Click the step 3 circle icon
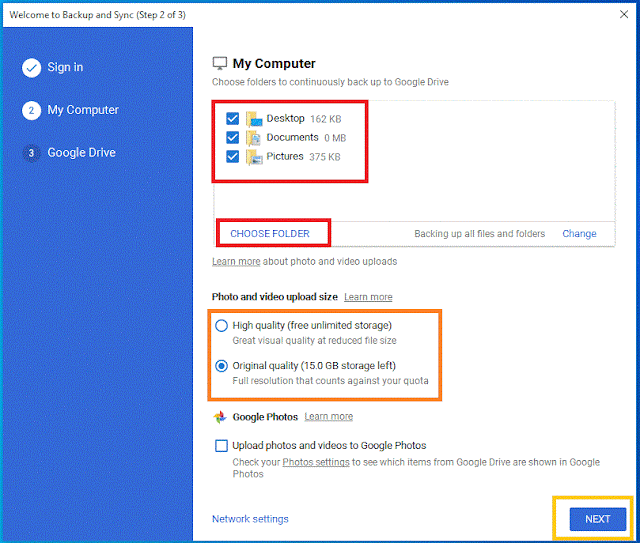This screenshot has height=543, width=640. click(31, 154)
